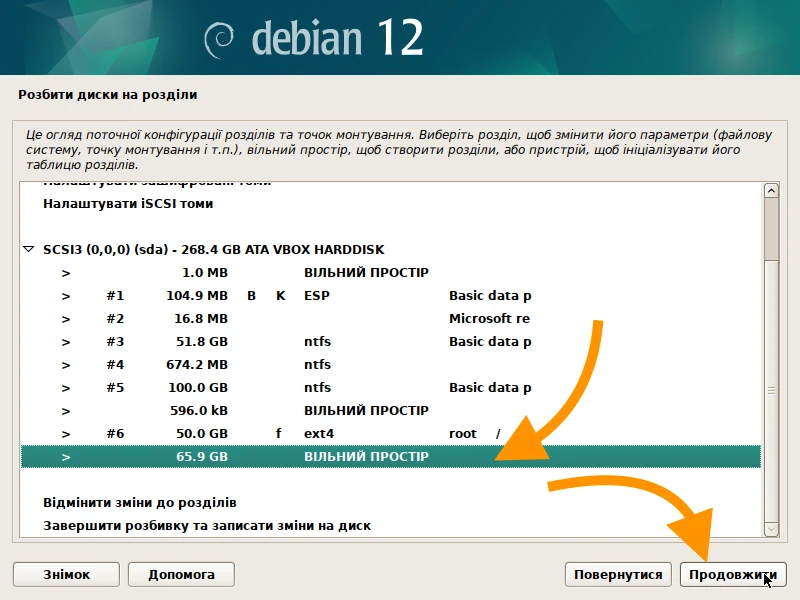Select partition #5 100.0 GB ntfs row
800x600 pixels.
click(x=391, y=387)
